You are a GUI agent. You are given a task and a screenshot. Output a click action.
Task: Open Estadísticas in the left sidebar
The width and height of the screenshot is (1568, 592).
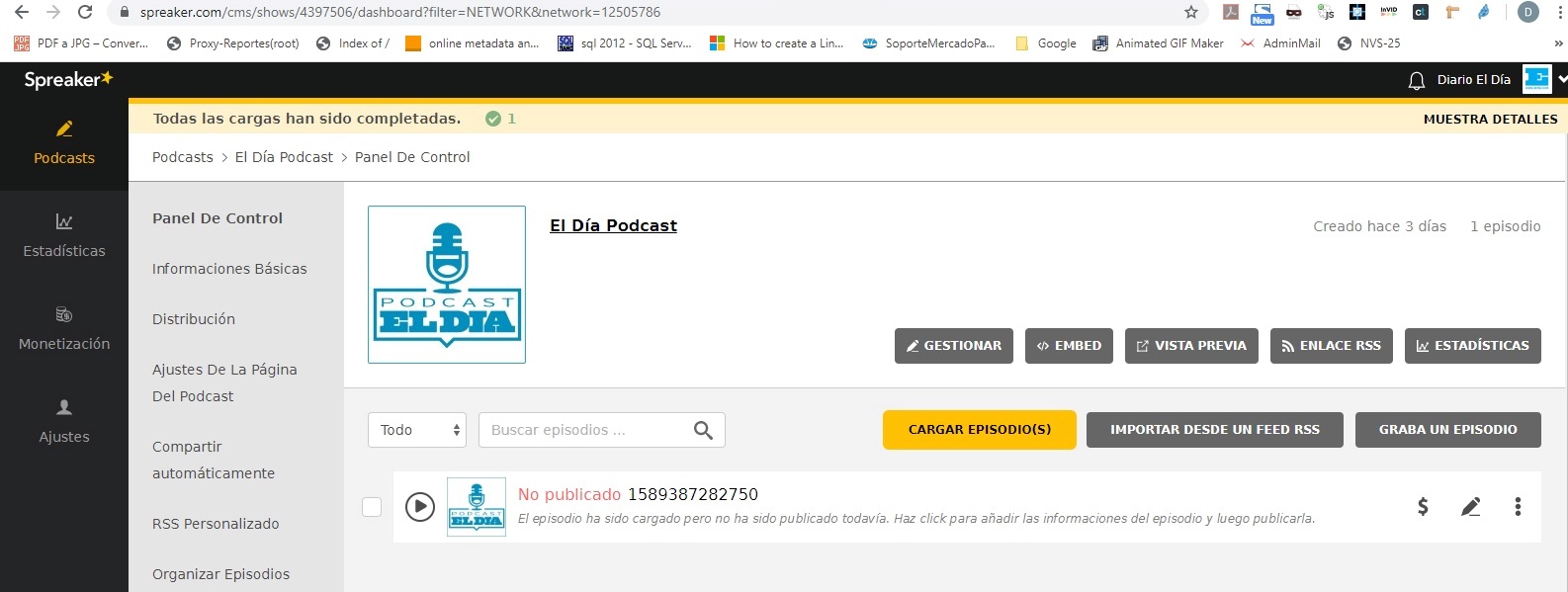(64, 236)
